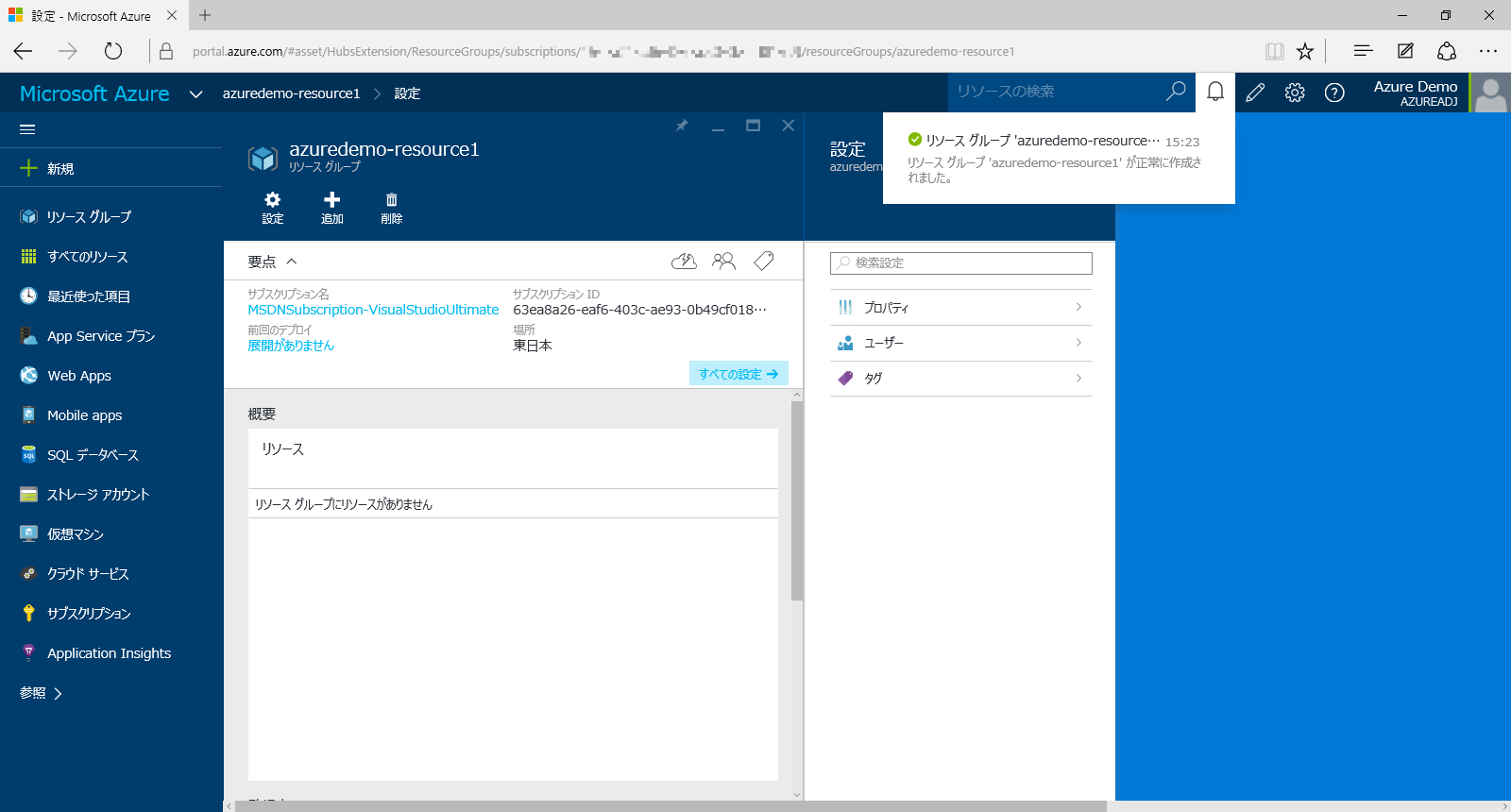
Task: Click the bottom horizontal scrollbar
Action: (x=671, y=806)
